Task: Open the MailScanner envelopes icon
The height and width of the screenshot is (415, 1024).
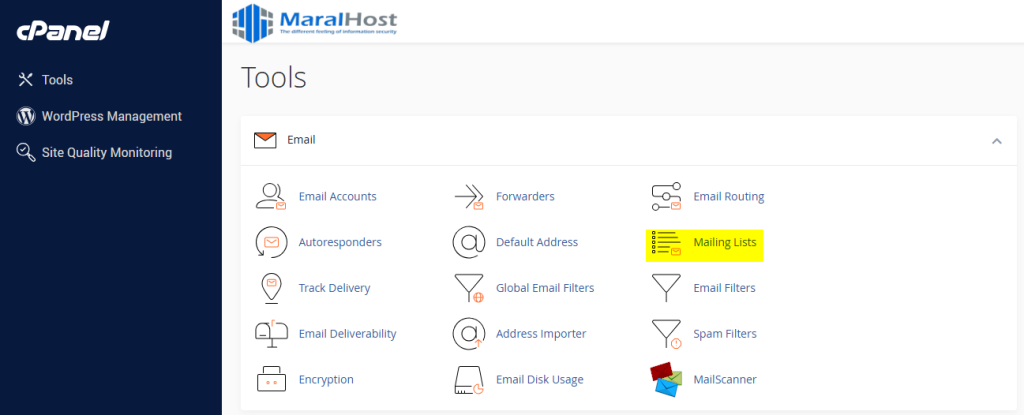Action: pyautogui.click(x=666, y=380)
